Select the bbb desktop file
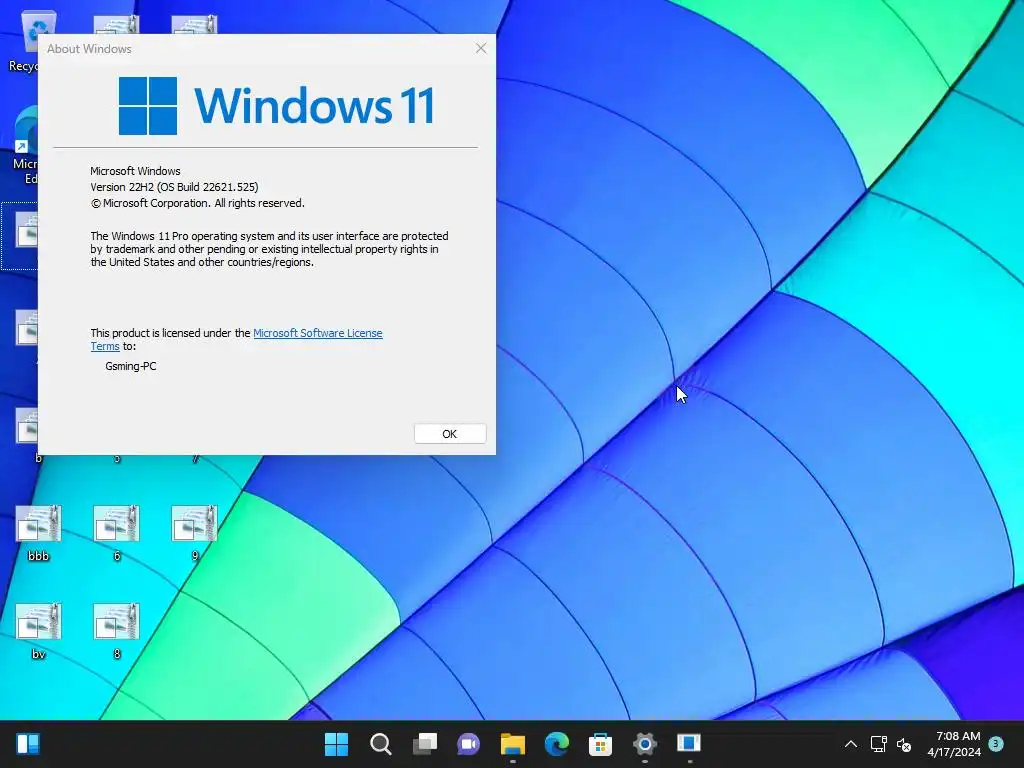The height and width of the screenshot is (768, 1024). [x=39, y=533]
